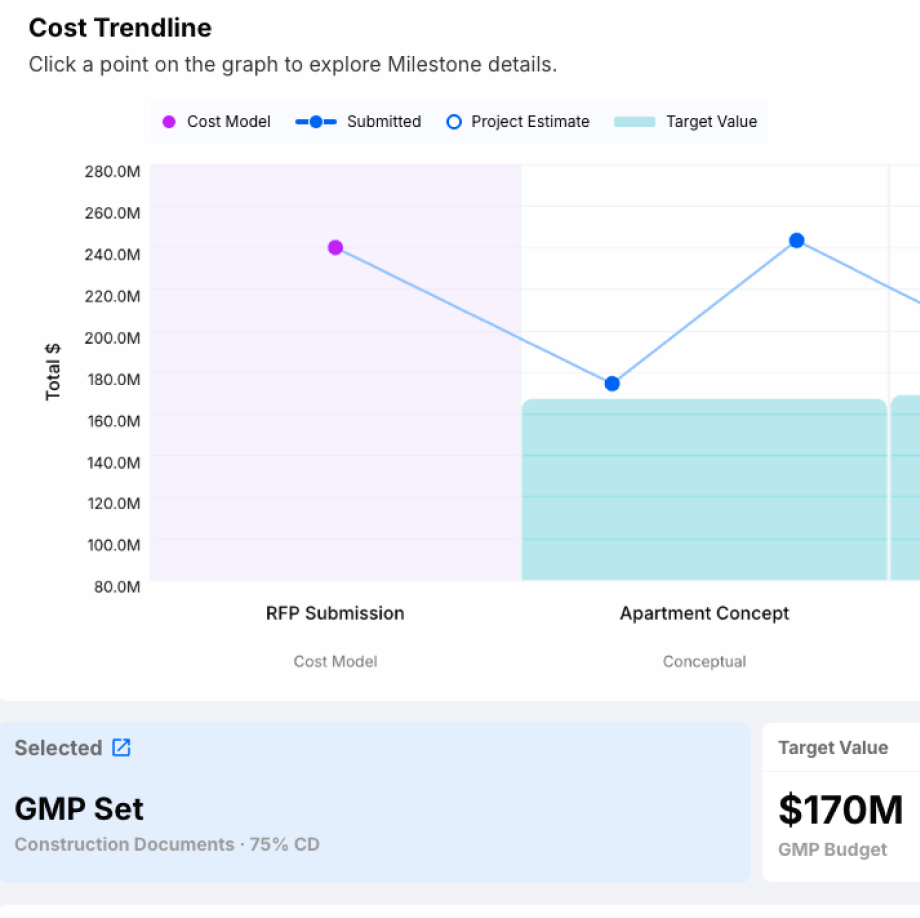Image resolution: width=920 pixels, height=918 pixels.
Task: Click the purple Cost Model legend dot
Action: tap(169, 121)
